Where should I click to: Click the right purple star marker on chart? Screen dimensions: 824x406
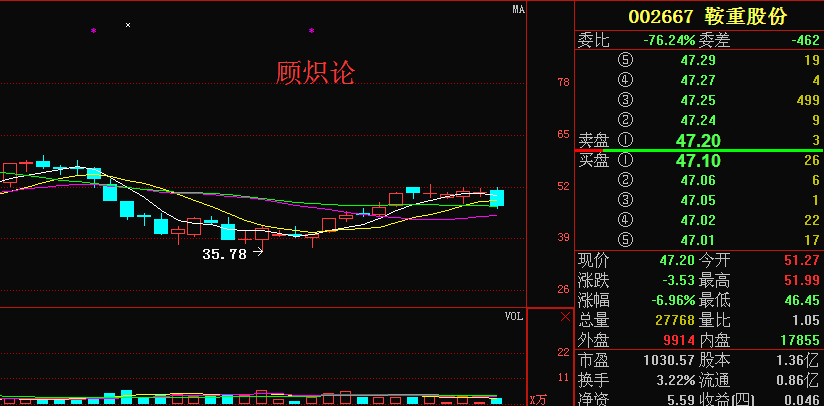(311, 31)
